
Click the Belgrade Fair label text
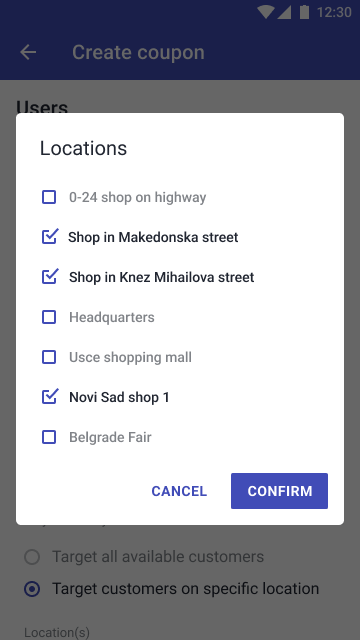110,437
